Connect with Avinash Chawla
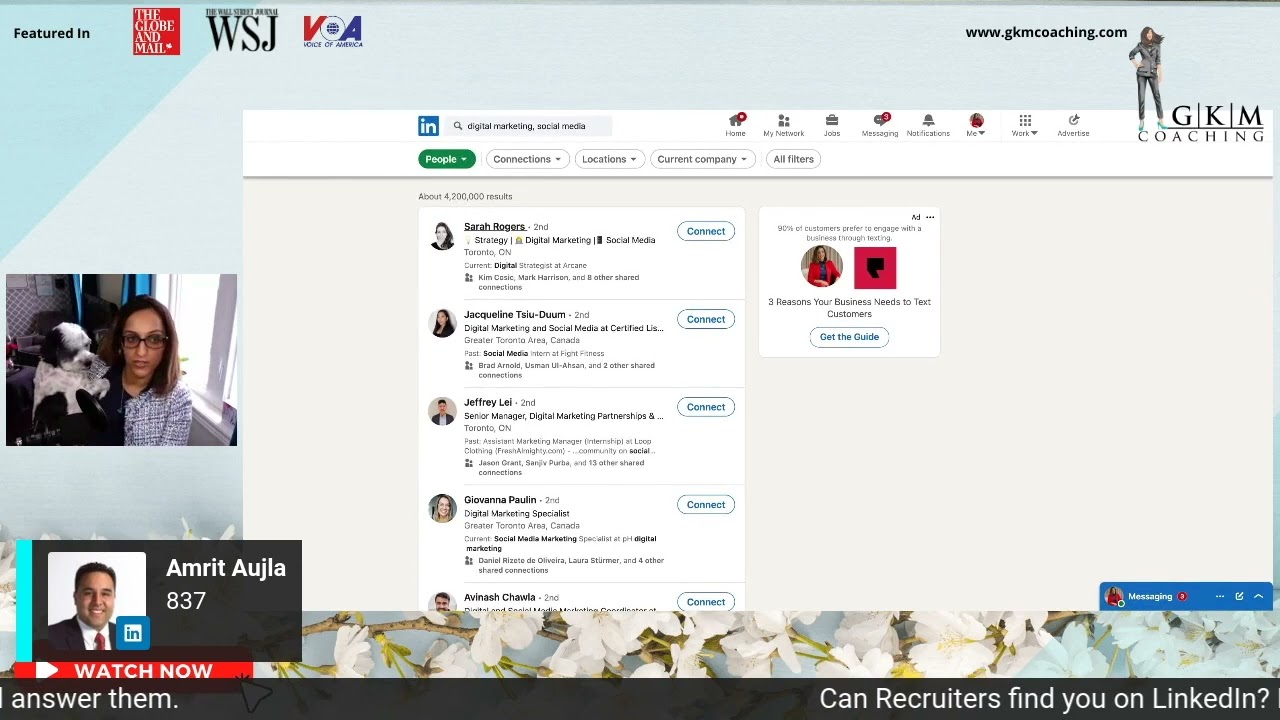The width and height of the screenshot is (1280, 720). tap(706, 602)
